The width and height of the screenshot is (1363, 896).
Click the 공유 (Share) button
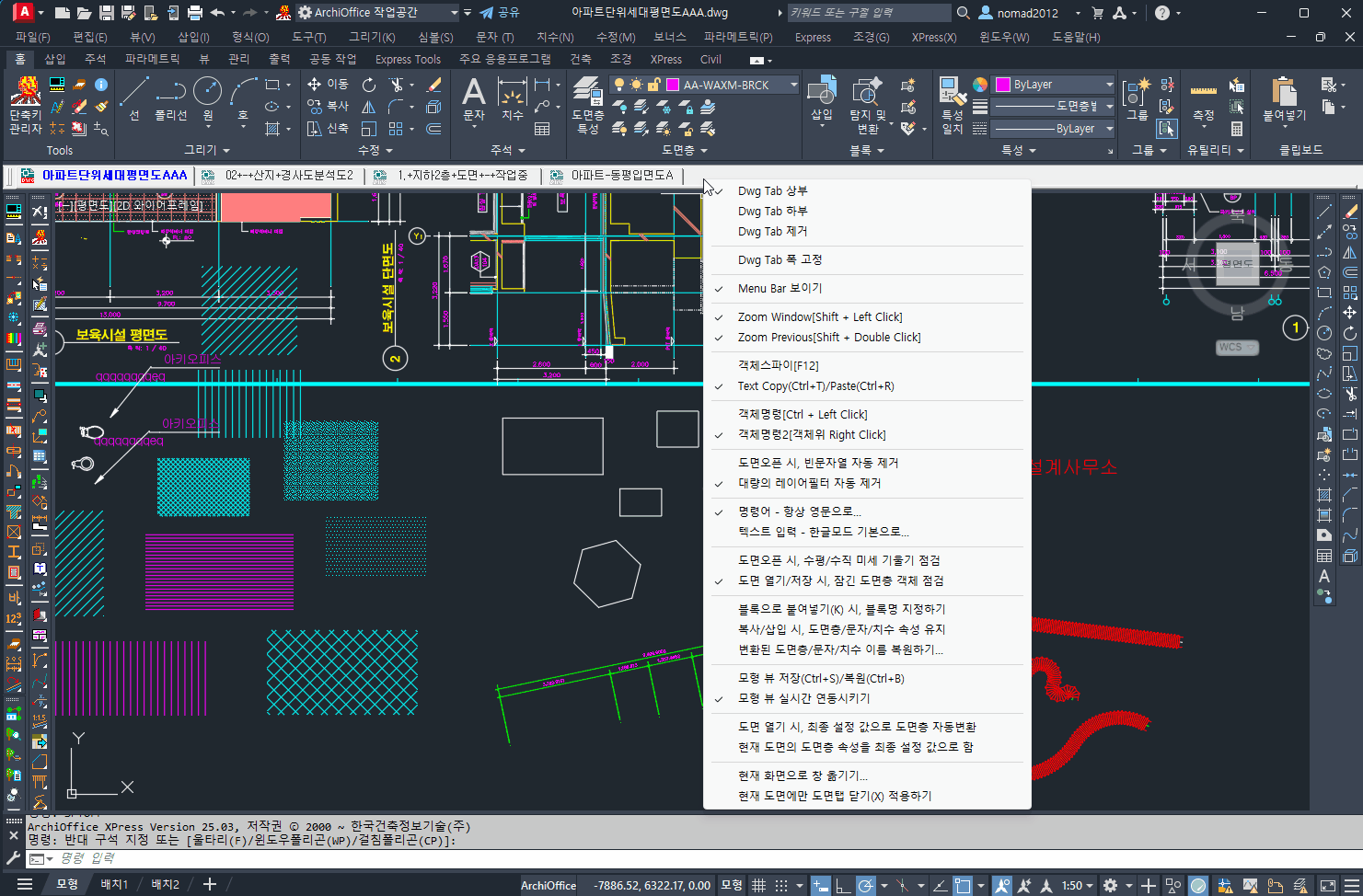pos(500,13)
